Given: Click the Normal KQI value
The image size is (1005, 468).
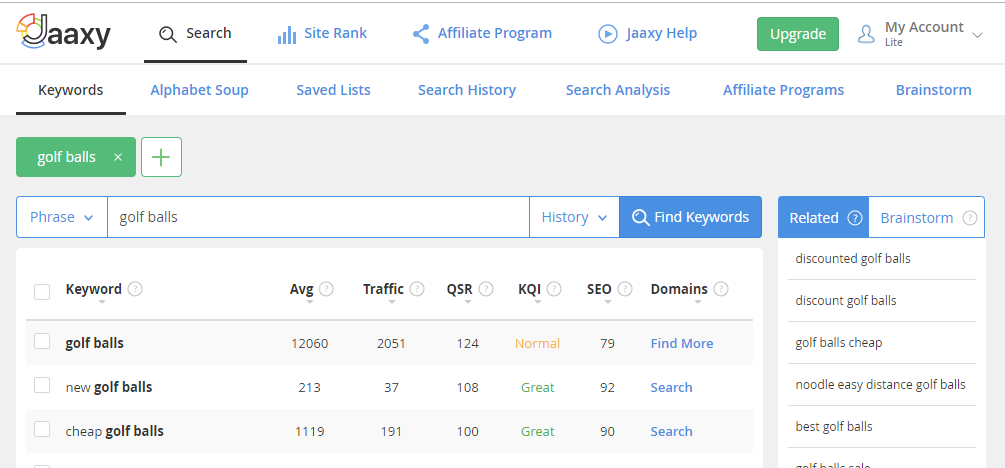Looking at the screenshot, I should (537, 344).
